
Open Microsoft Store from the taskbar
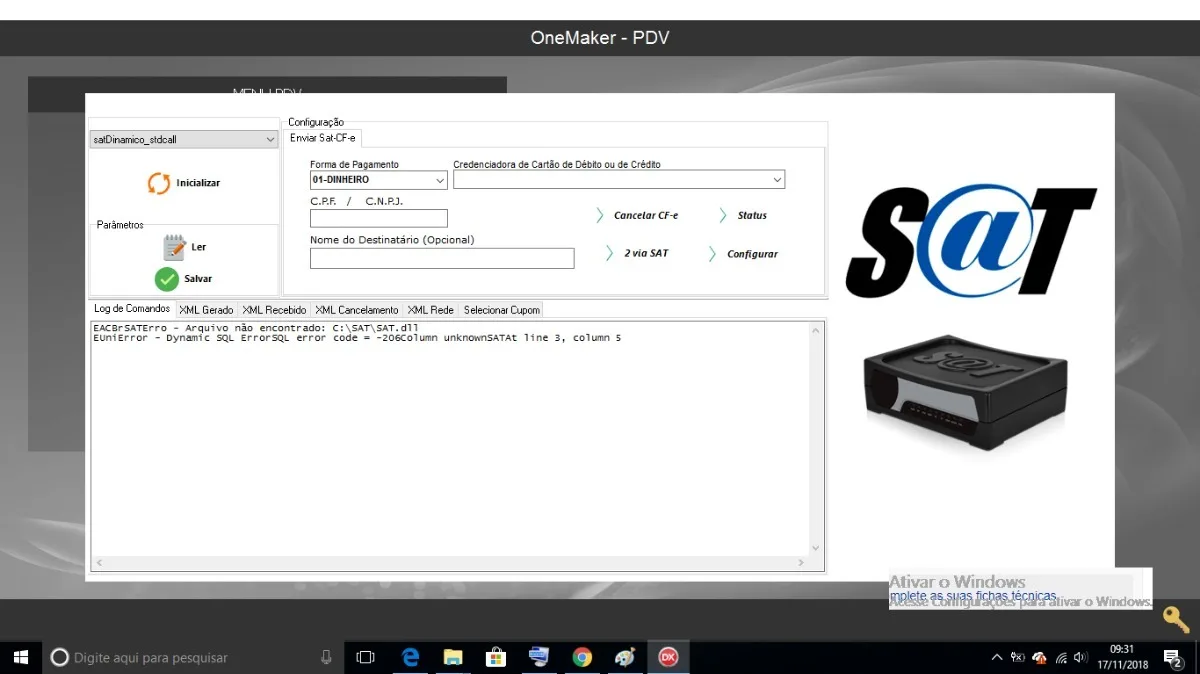pyautogui.click(x=496, y=657)
